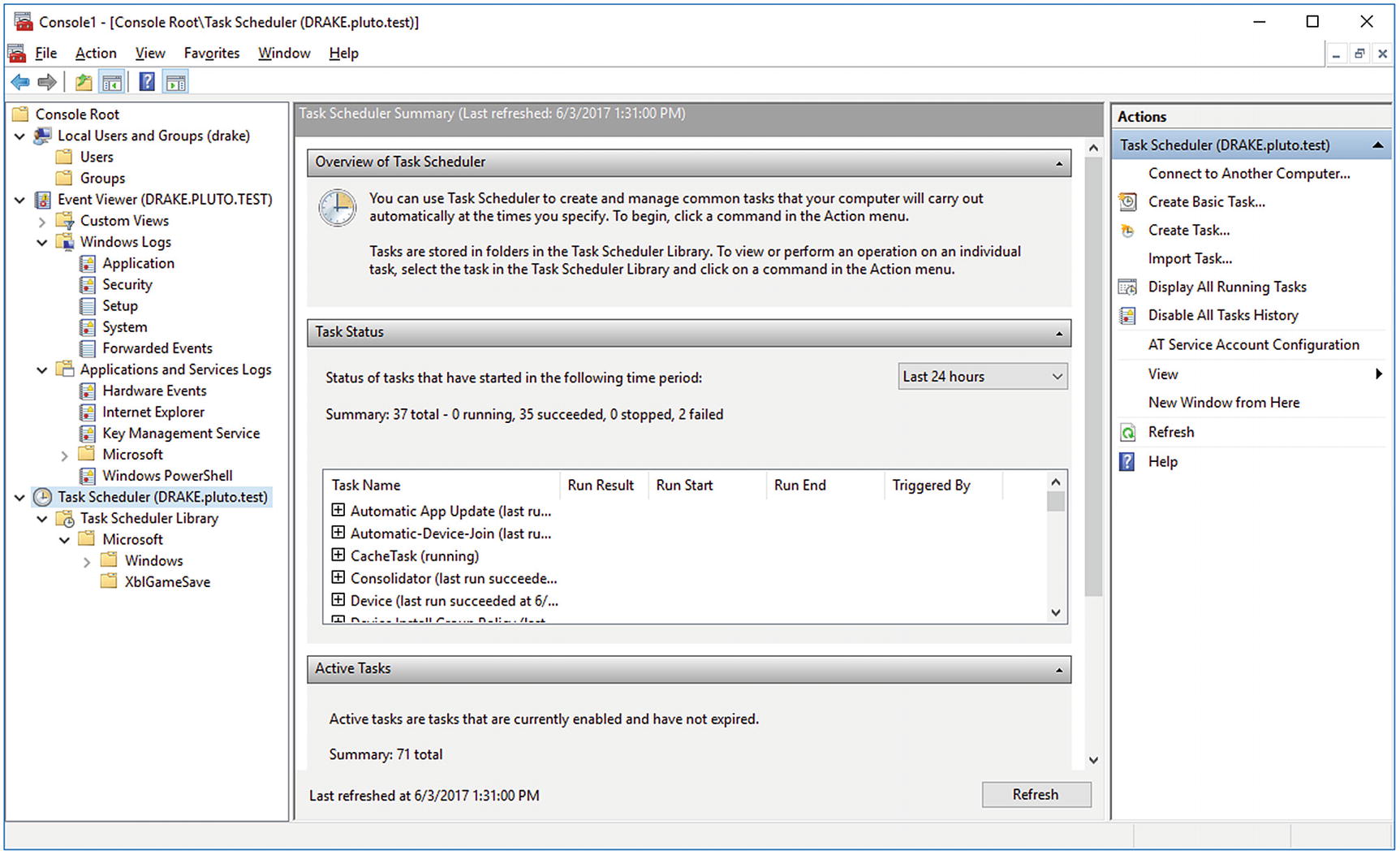This screenshot has height=855, width=1400.
Task: Click the Internet Explorer log icon
Action: [x=88, y=412]
